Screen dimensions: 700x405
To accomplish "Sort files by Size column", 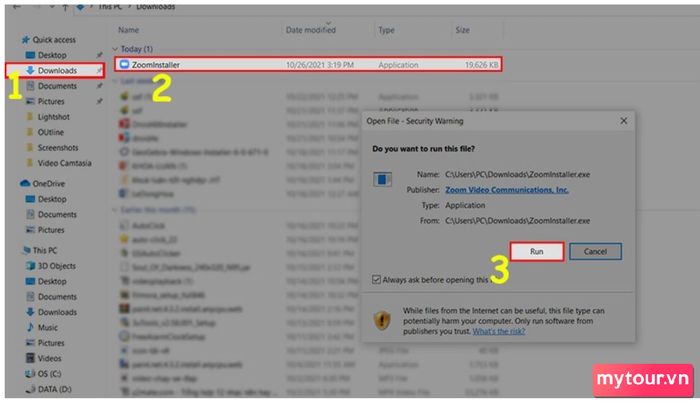I will coord(462,30).
